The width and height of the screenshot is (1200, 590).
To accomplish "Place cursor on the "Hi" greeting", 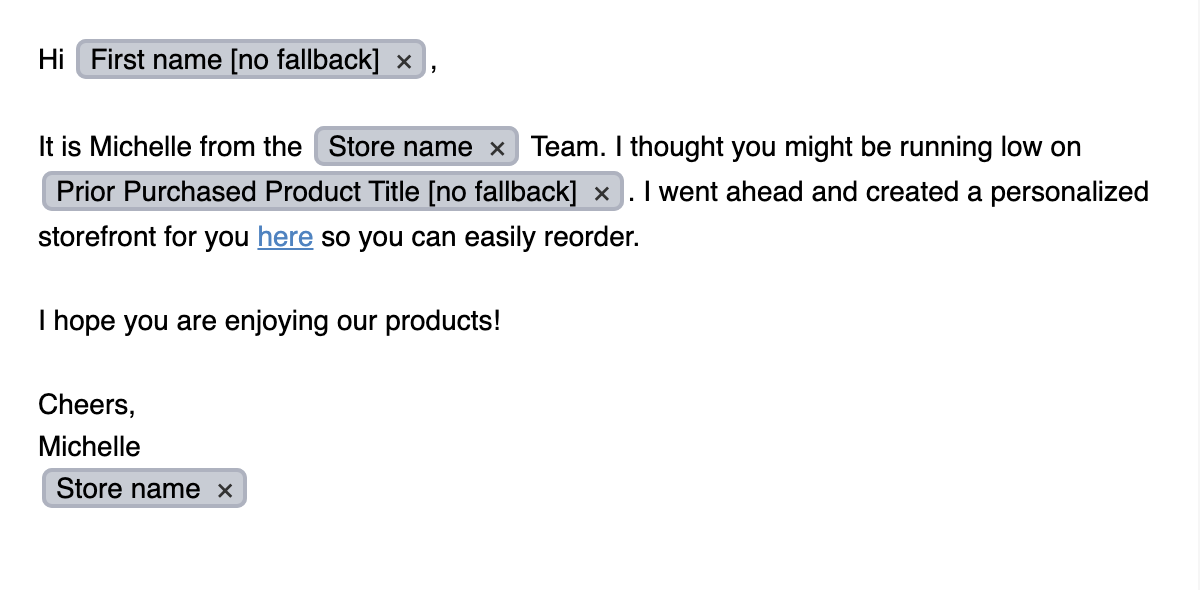I will (x=51, y=60).
